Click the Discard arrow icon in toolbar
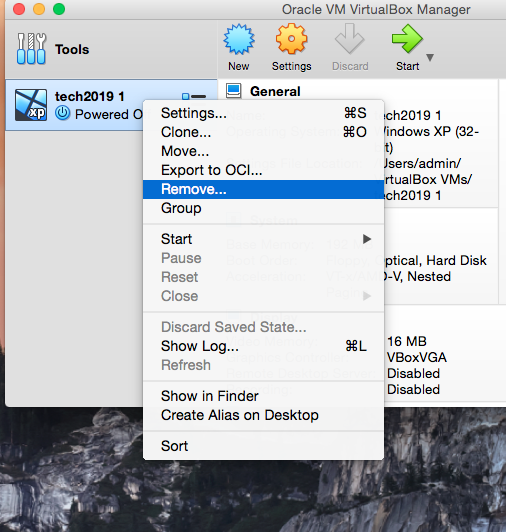The height and width of the screenshot is (532, 506). (x=350, y=39)
